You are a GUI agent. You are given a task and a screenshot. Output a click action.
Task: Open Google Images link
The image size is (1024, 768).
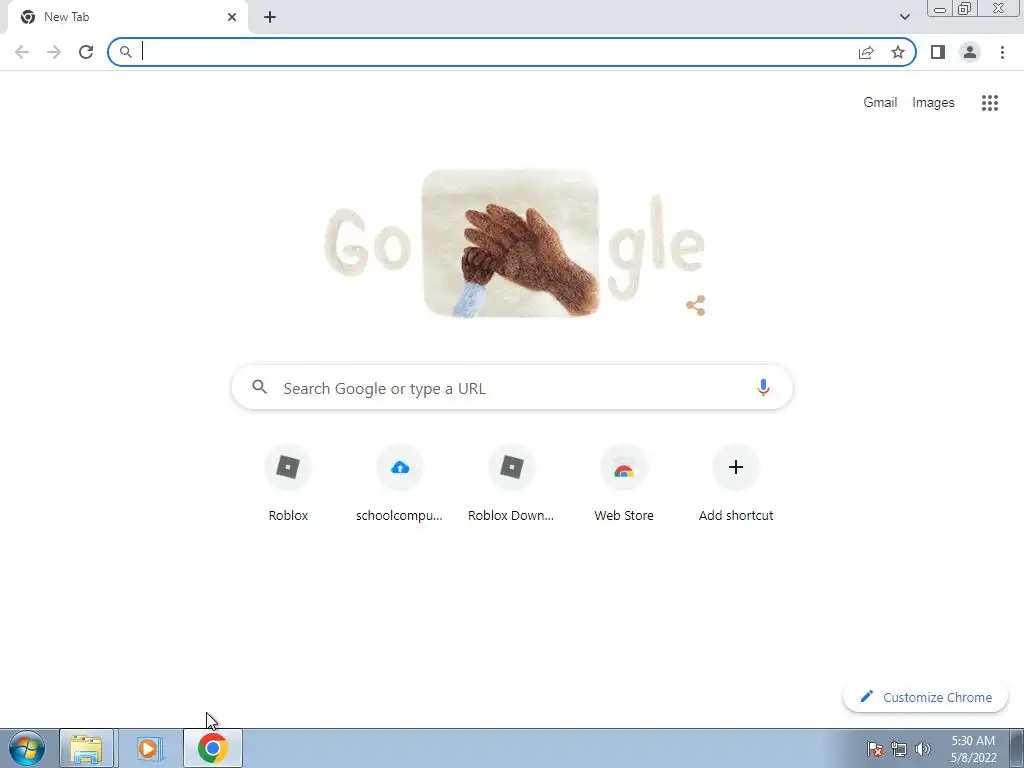[933, 103]
